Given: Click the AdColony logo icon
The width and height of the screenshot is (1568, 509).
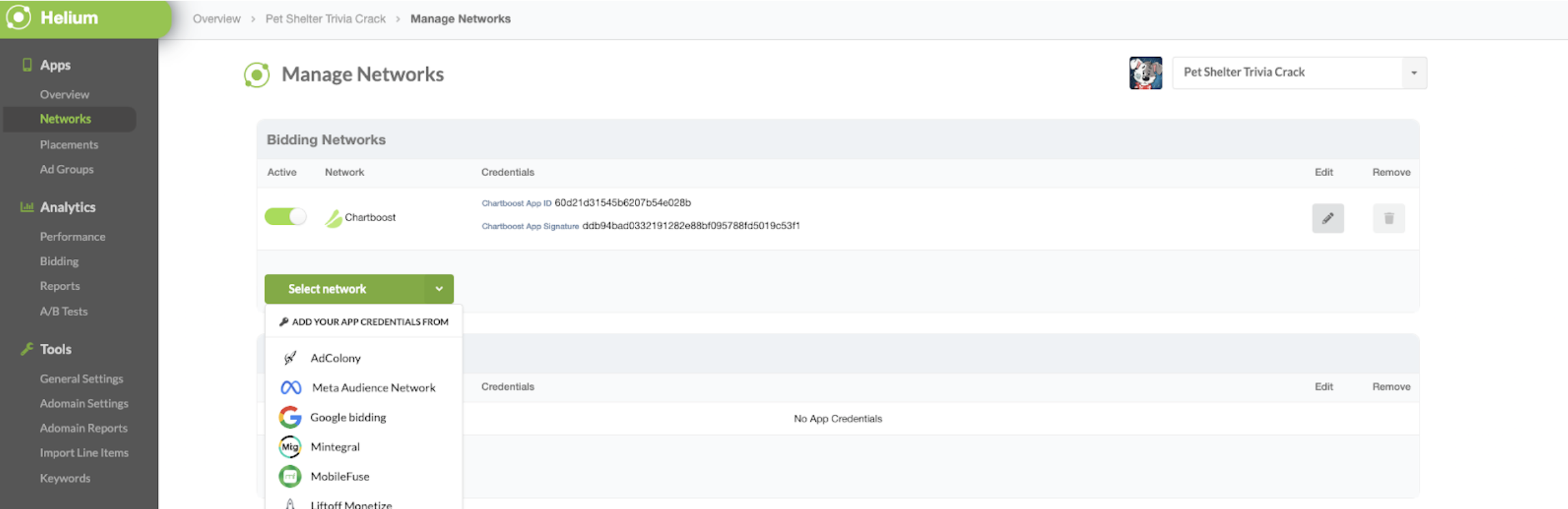Looking at the screenshot, I should click(x=290, y=358).
